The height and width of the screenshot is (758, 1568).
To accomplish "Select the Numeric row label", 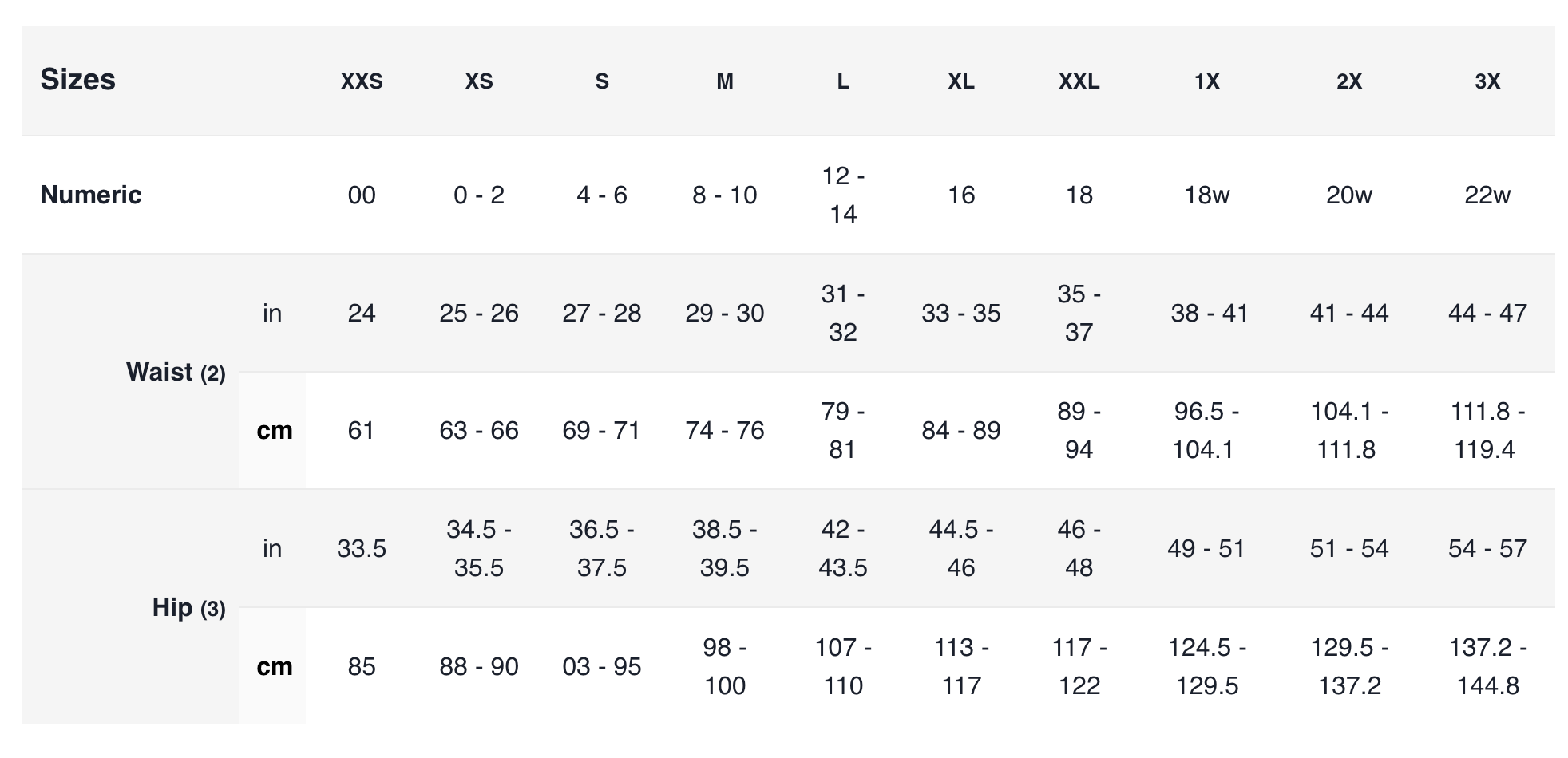I will 91,195.
